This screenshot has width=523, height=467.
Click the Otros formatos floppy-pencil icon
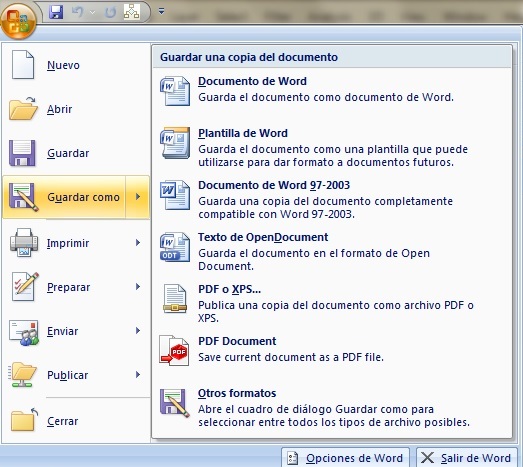tap(175, 403)
